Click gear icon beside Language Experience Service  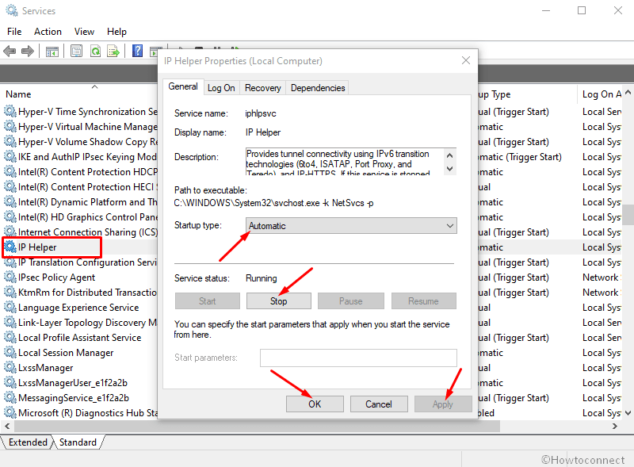[10, 307]
